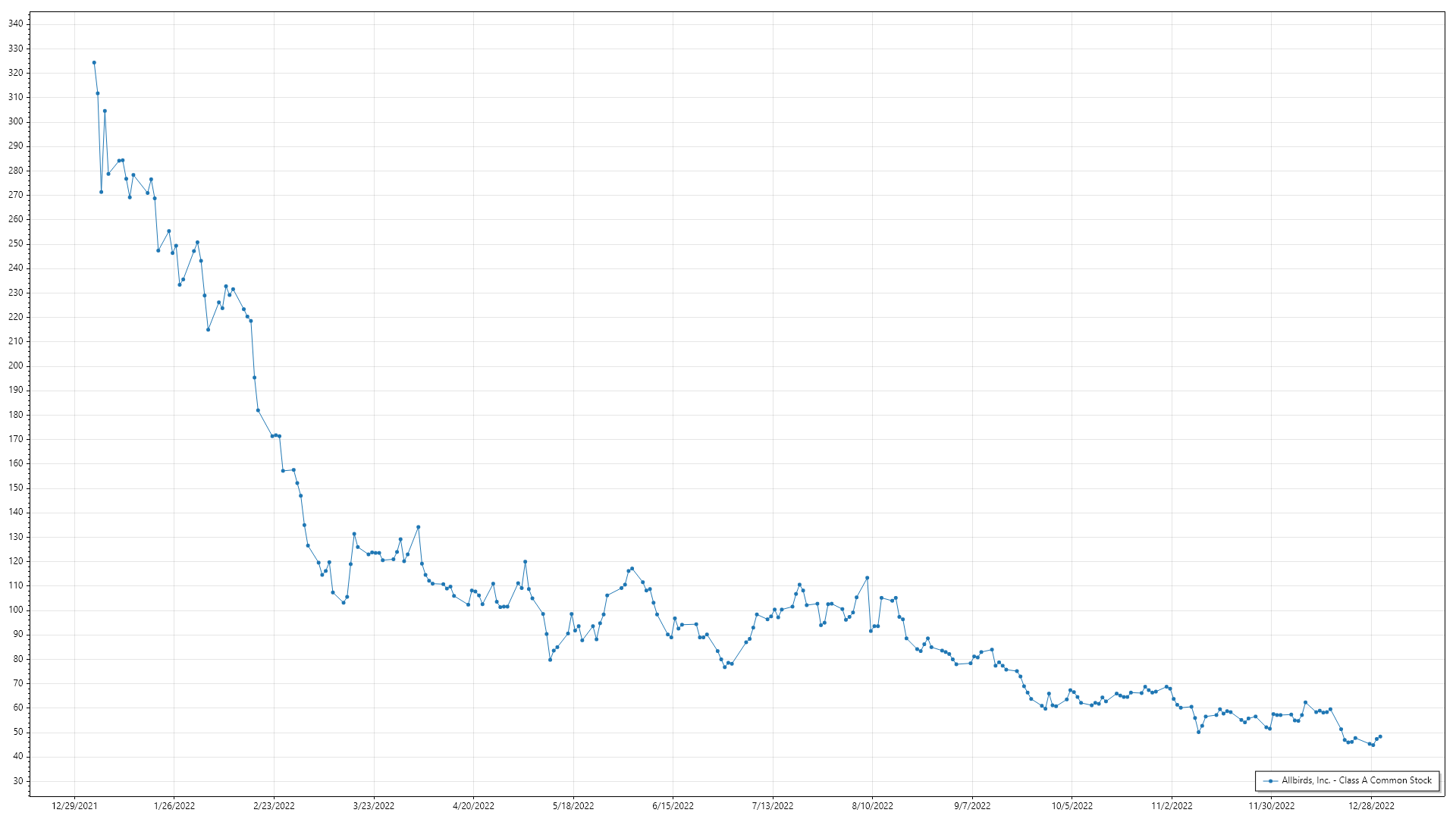
Task: Click the 2/23/2022 x-axis date label
Action: click(x=274, y=805)
